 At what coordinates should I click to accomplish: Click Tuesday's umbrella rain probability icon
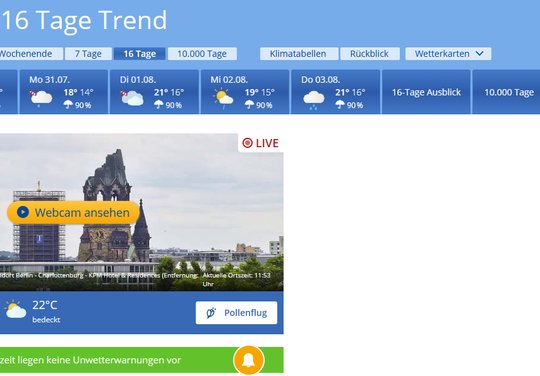[x=158, y=105]
